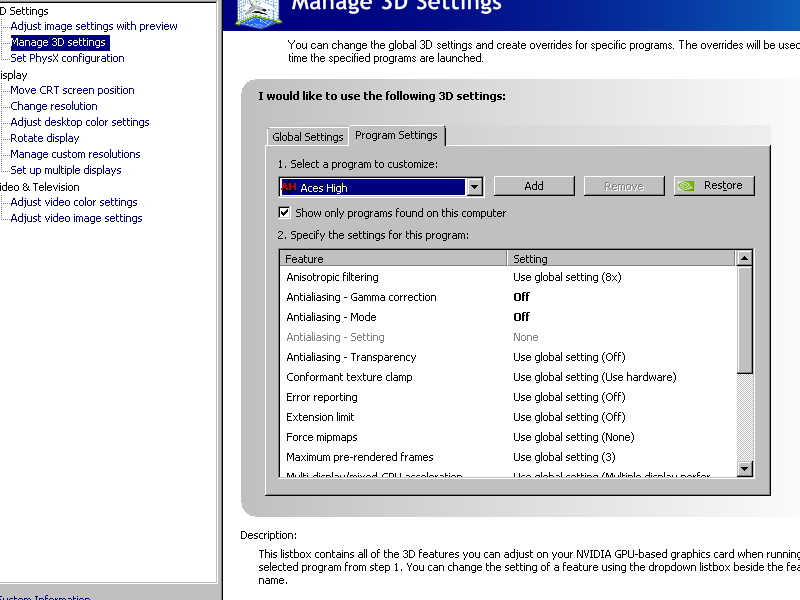The width and height of the screenshot is (800, 600).
Task: Click Off setting for Gamma correction
Action: click(x=521, y=297)
